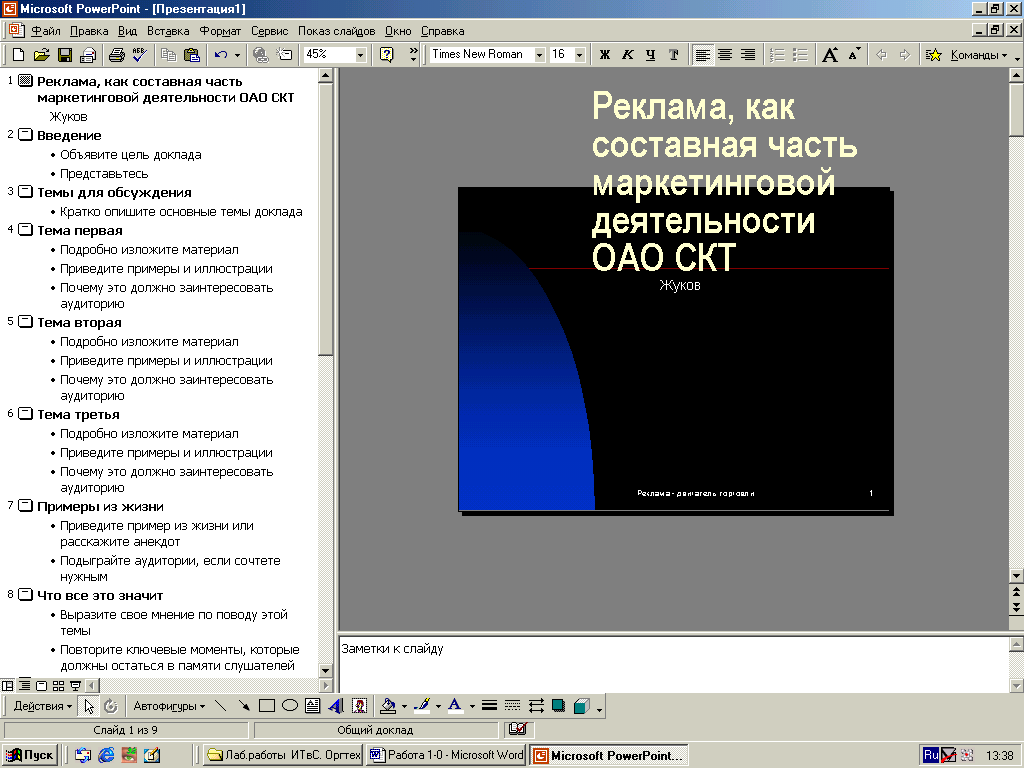
Task: Open the Arrow Style tool
Action: [536, 706]
